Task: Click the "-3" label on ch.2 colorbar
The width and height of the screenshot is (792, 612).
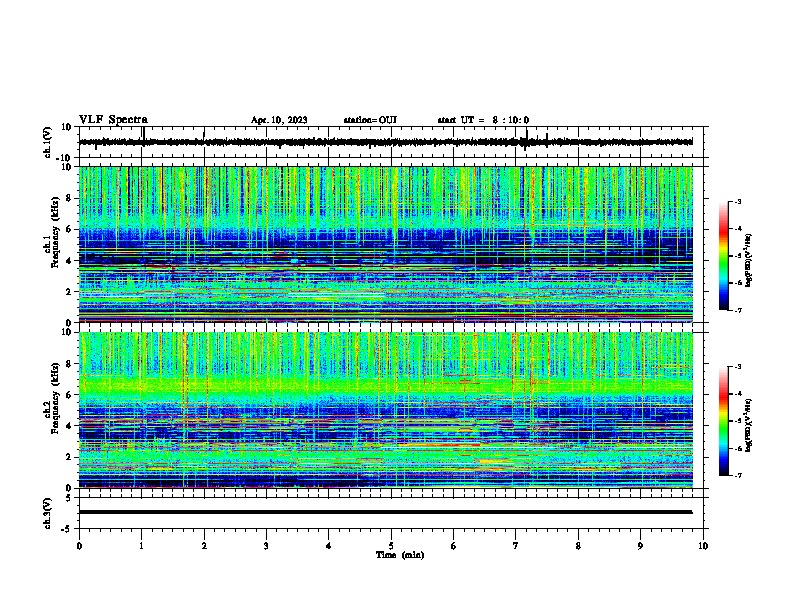Action: coord(738,367)
